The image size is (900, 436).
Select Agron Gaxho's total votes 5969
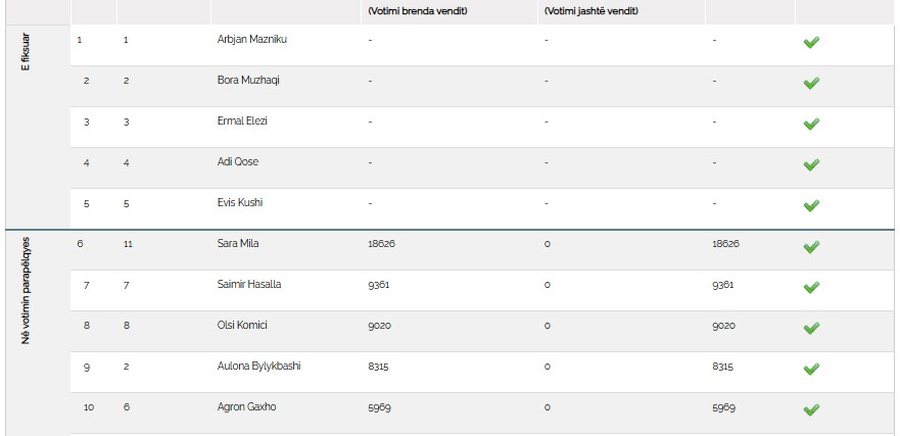point(724,407)
